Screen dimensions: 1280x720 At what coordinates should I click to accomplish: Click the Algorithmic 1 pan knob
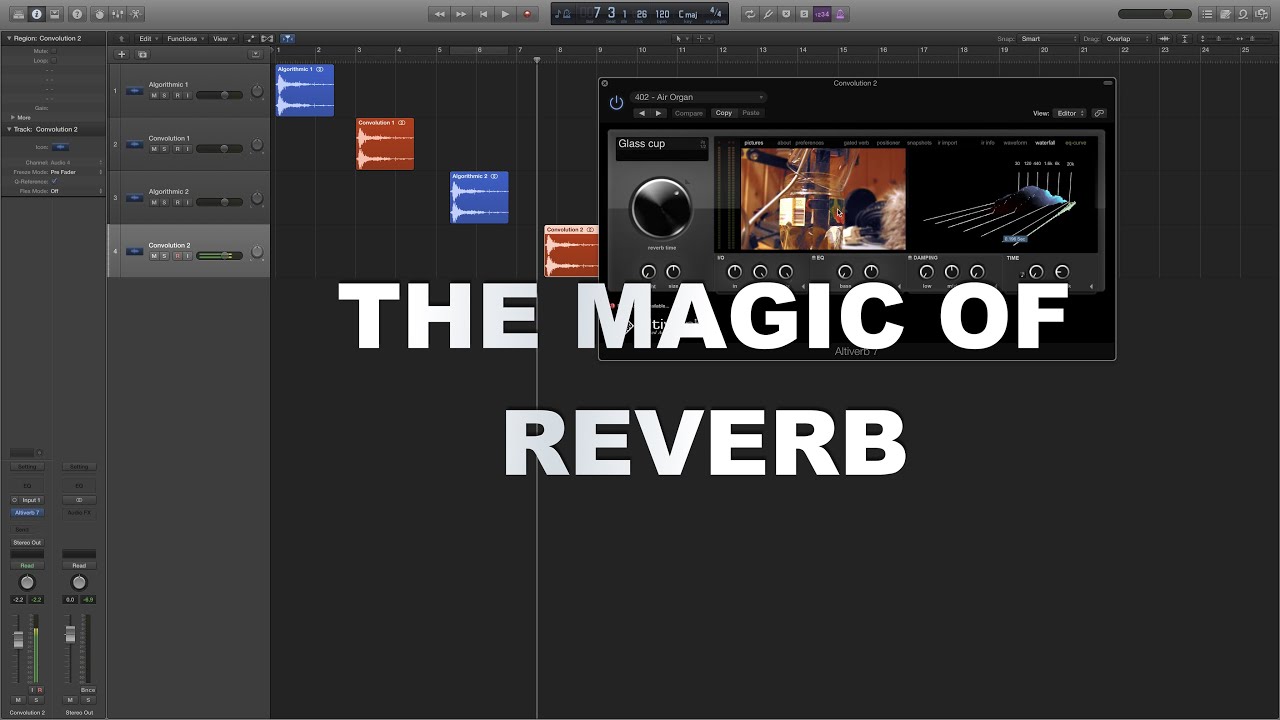[257, 91]
